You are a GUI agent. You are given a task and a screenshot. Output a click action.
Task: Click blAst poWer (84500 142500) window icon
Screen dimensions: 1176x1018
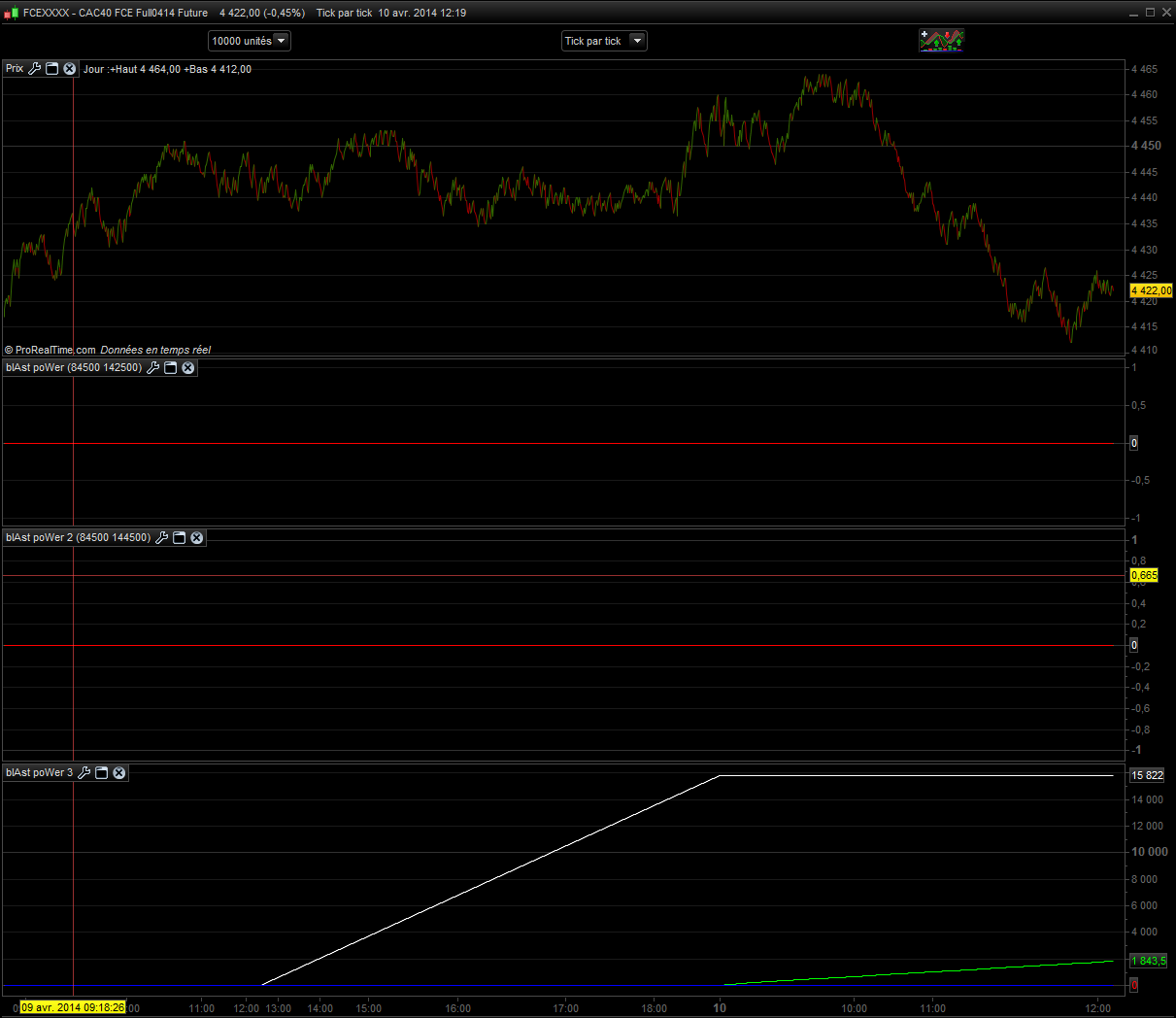click(171, 368)
